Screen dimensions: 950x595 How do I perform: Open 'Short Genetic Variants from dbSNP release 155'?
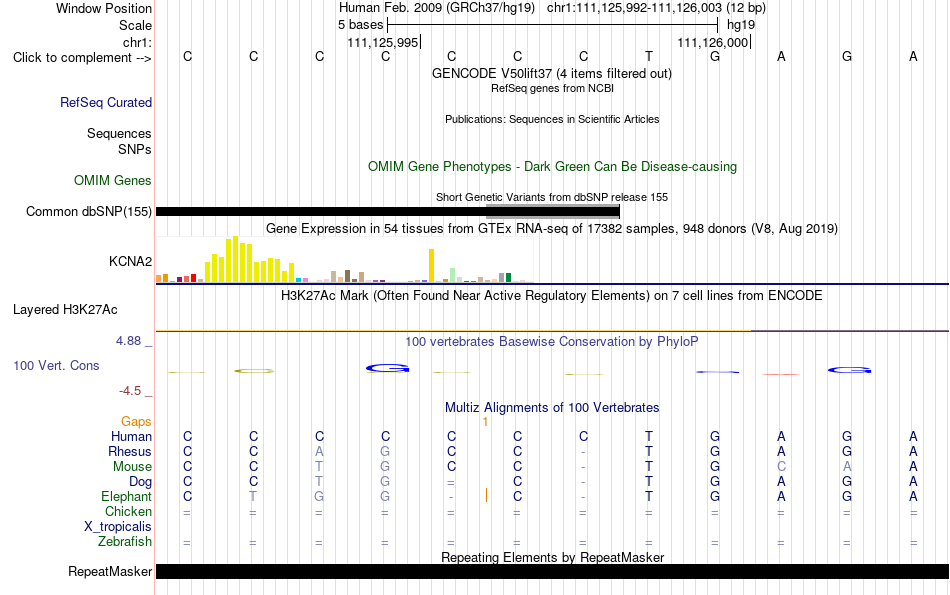pos(552,197)
